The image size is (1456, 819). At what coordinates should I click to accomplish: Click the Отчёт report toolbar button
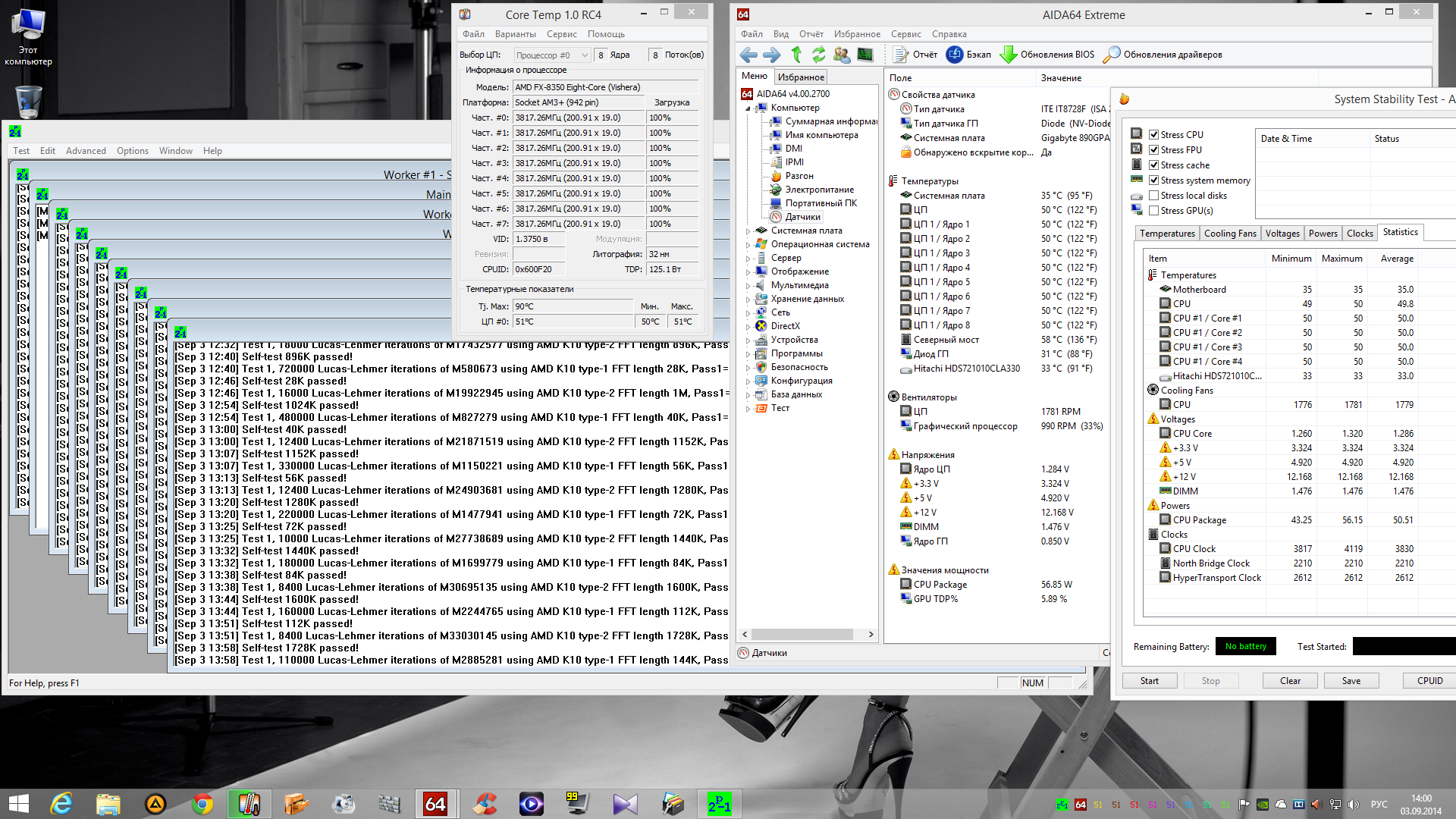(915, 55)
